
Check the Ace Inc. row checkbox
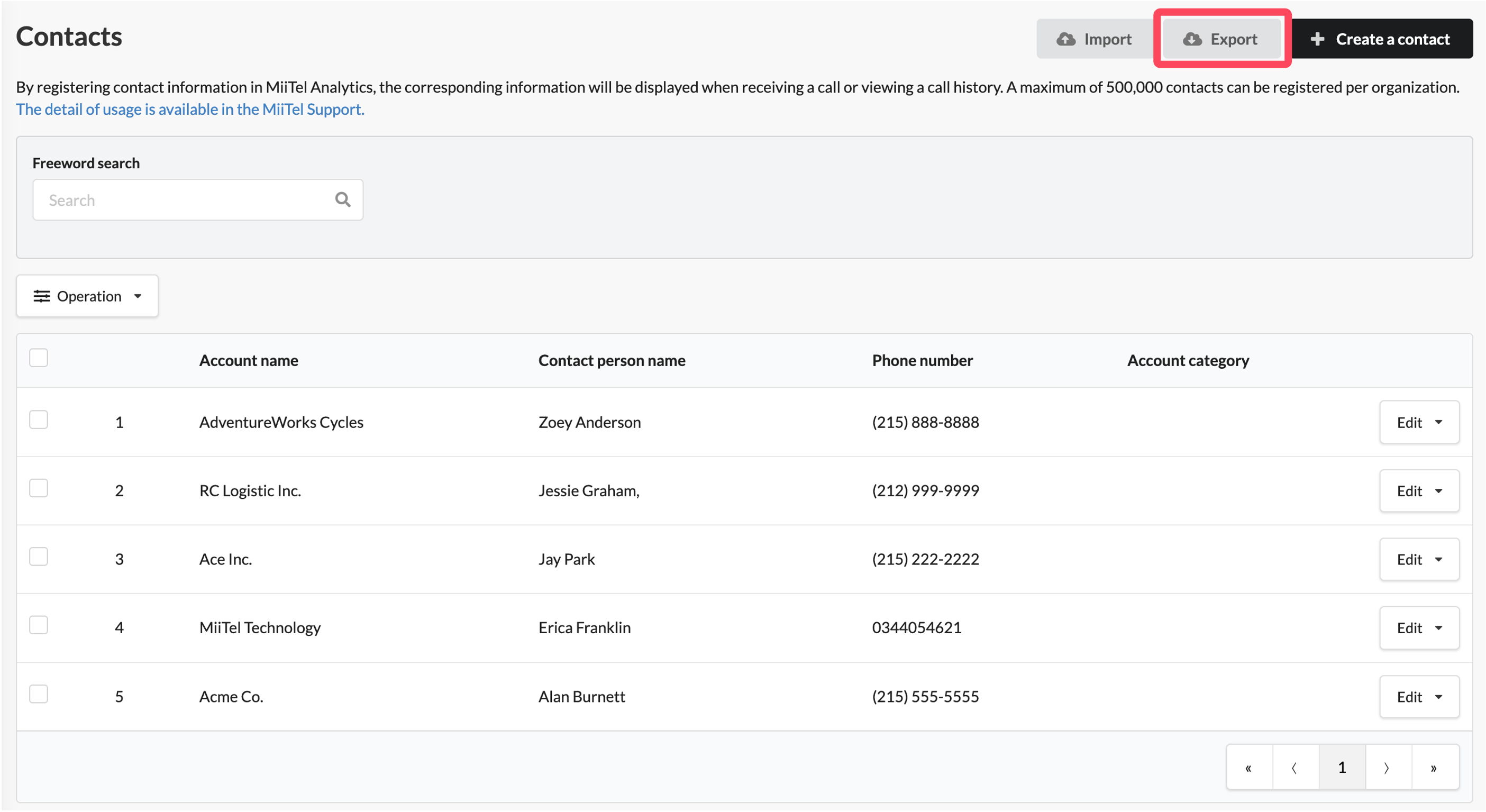(39, 557)
